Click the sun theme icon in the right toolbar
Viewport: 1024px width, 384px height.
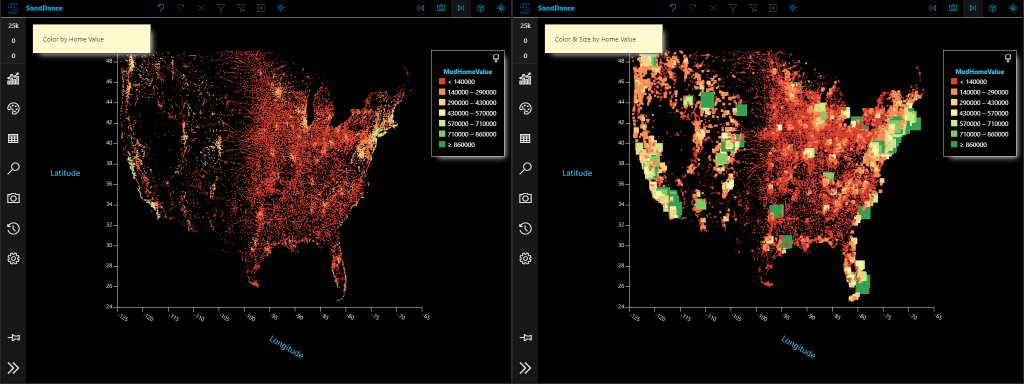pos(793,8)
